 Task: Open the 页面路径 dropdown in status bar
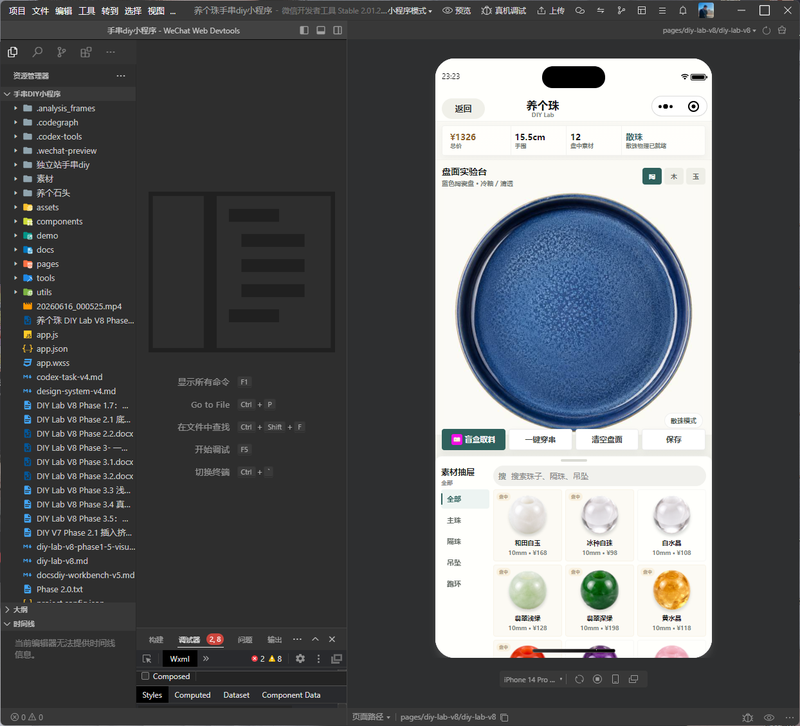coord(371,717)
